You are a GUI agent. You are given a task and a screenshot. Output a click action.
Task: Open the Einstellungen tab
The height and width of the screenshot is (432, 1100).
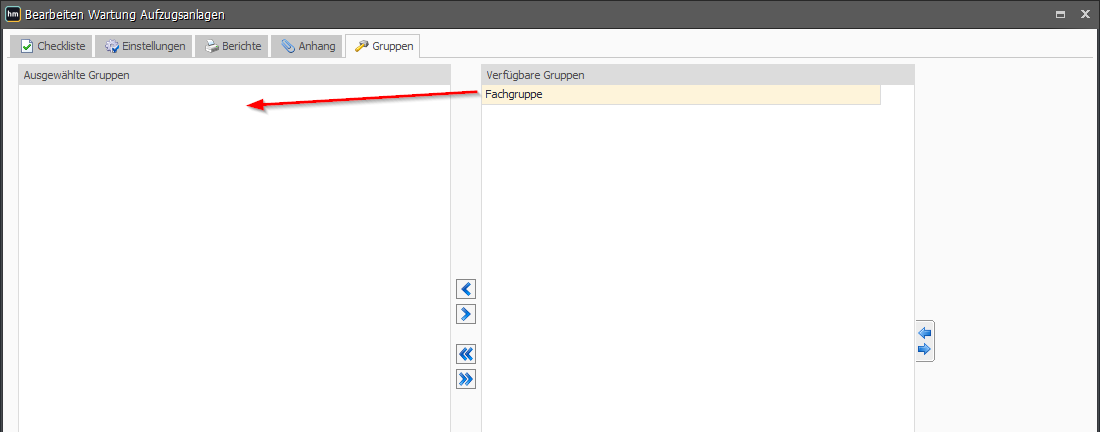(x=145, y=46)
